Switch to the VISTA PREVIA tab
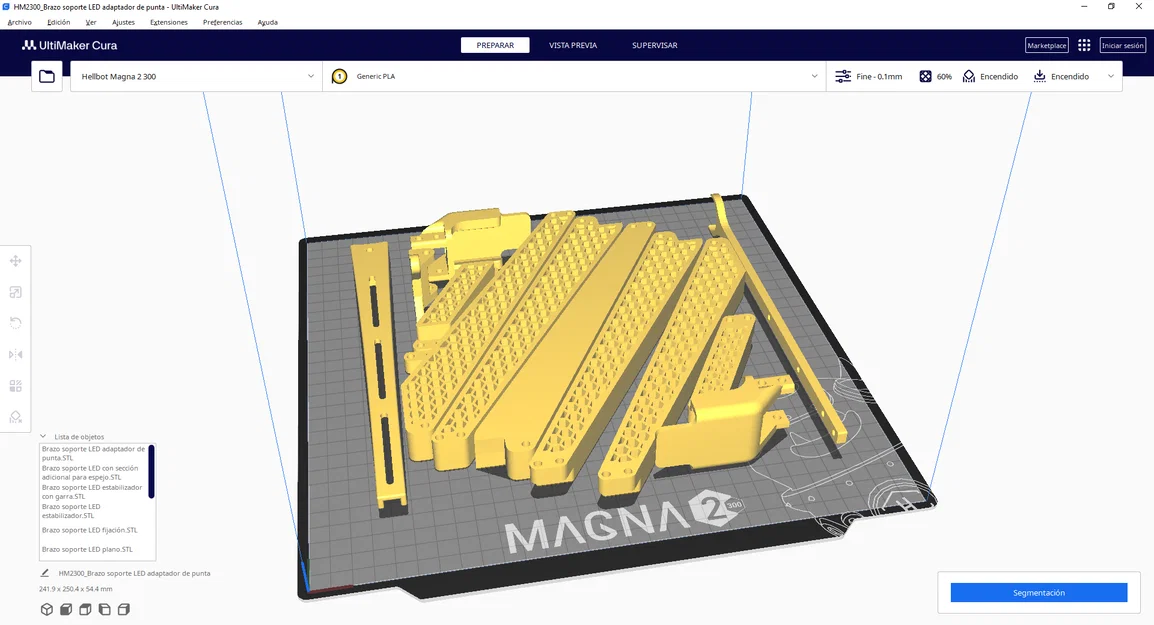This screenshot has width=1154, height=625. (573, 46)
